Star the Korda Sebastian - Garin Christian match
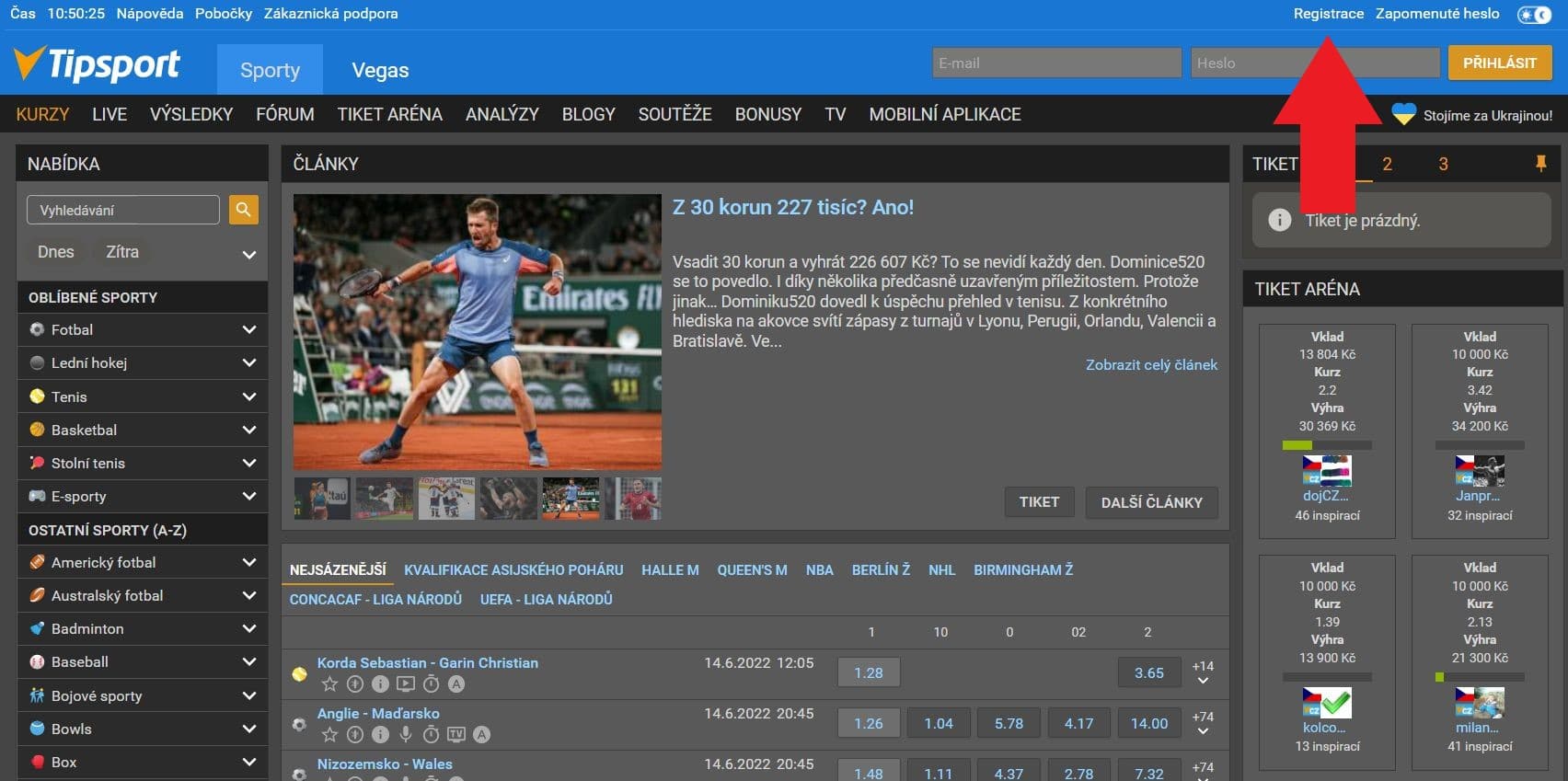Image resolution: width=1568 pixels, height=781 pixels. pyautogui.click(x=329, y=684)
